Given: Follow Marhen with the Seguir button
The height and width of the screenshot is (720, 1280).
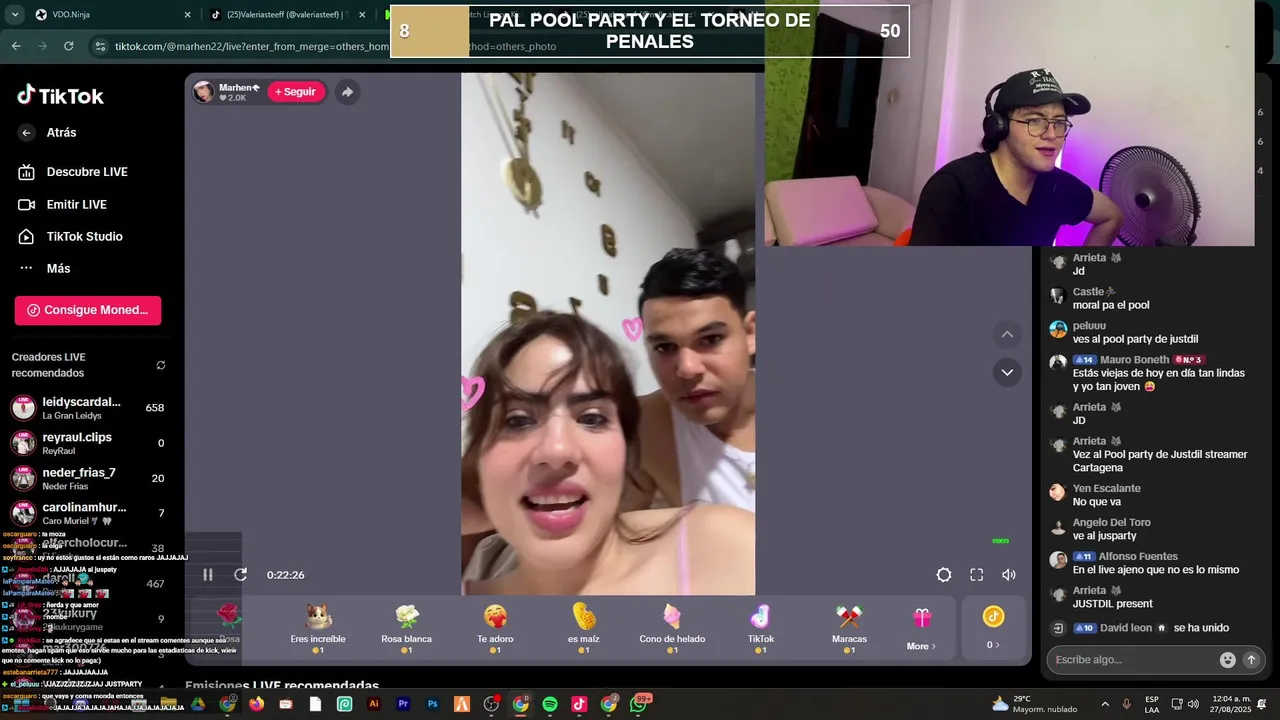Looking at the screenshot, I should [x=296, y=92].
